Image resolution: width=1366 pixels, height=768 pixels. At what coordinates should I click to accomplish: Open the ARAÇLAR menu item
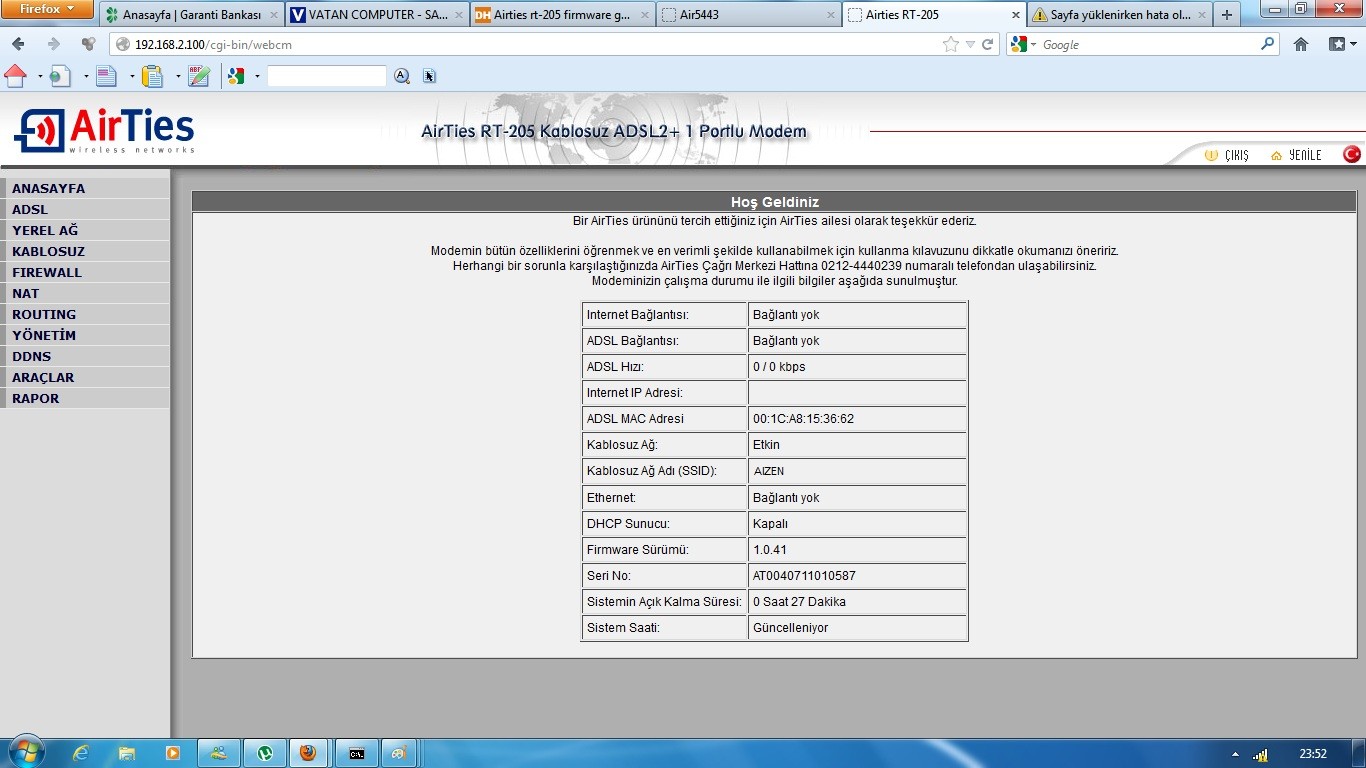(x=85, y=377)
